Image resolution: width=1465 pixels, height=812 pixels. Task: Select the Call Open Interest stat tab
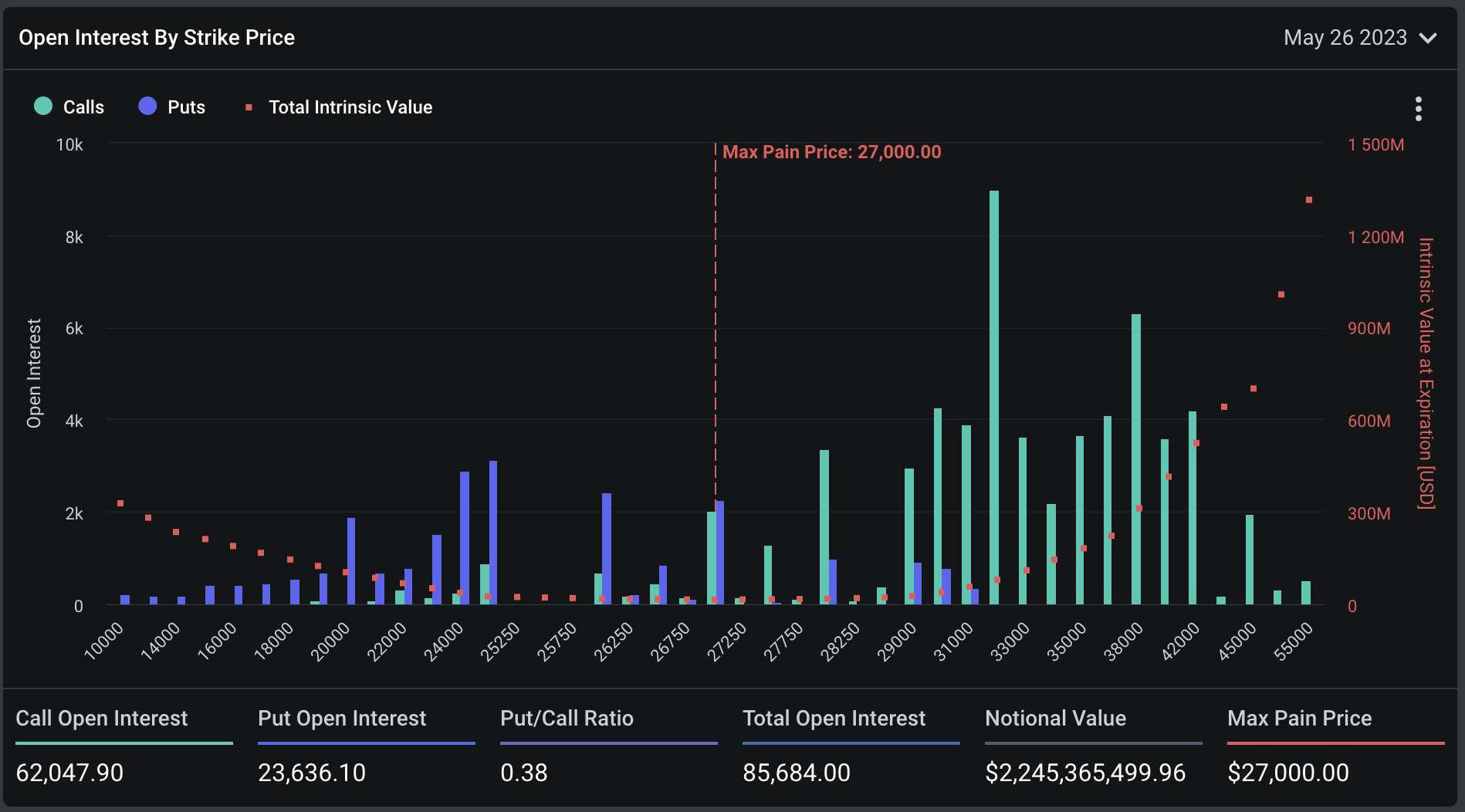point(102,719)
